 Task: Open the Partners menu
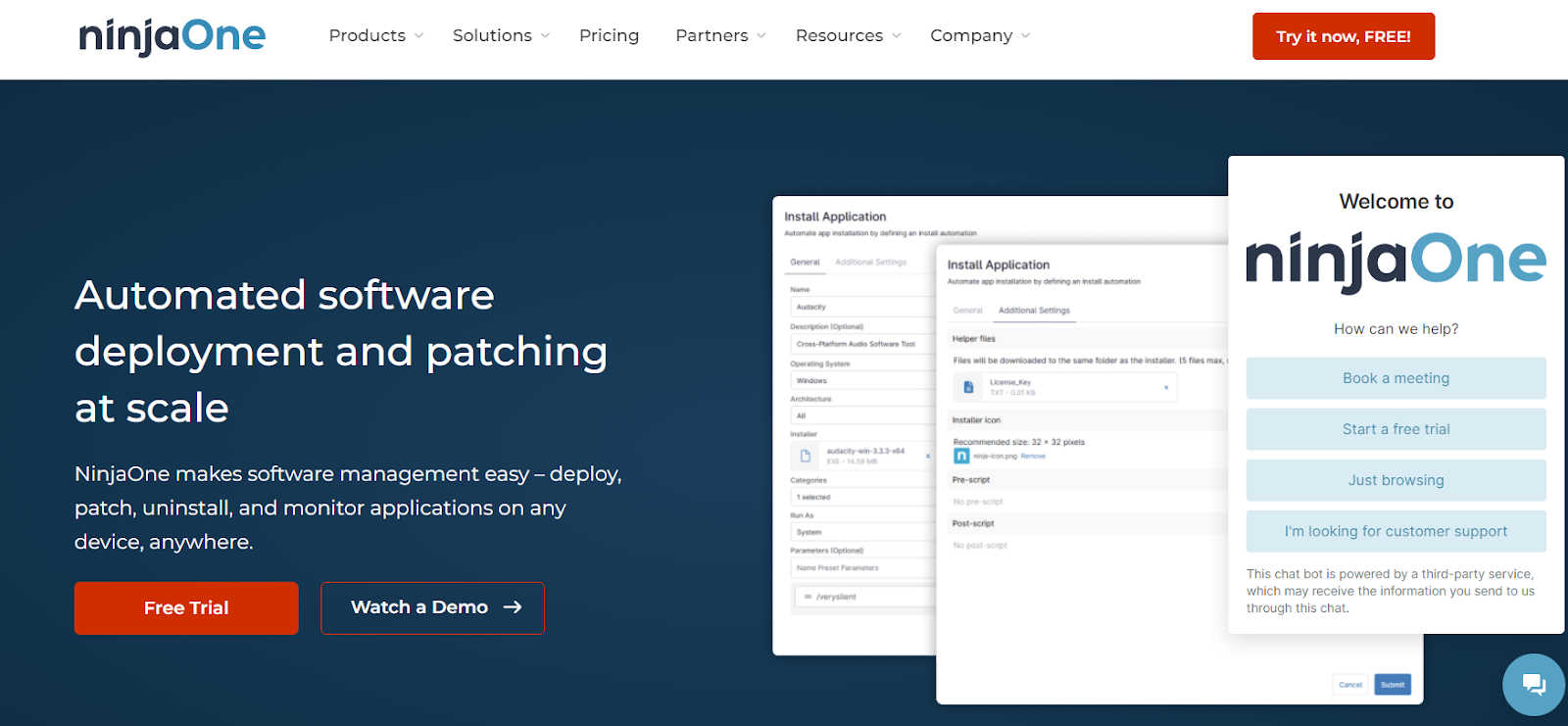click(x=711, y=36)
